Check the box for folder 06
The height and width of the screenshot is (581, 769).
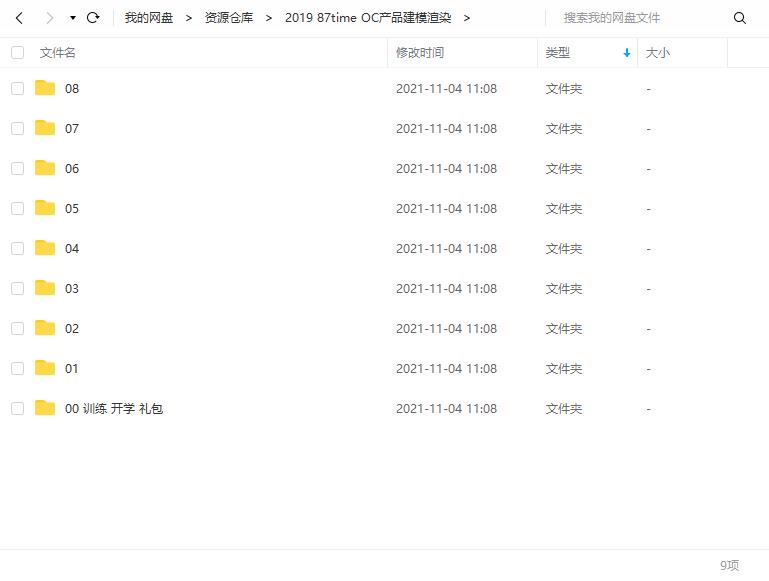coord(18,169)
